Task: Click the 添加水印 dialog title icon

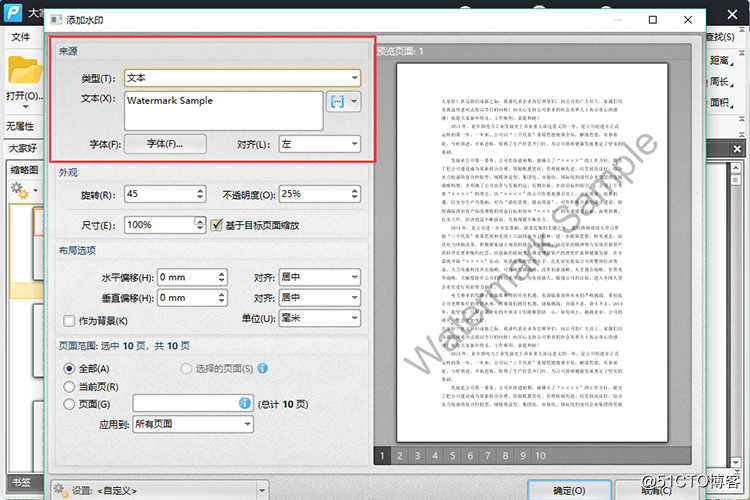Action: [x=56, y=20]
